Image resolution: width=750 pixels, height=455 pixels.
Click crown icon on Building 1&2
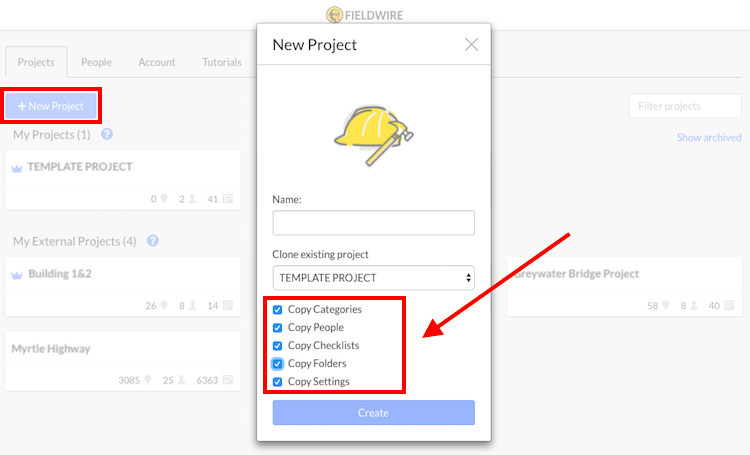17,275
